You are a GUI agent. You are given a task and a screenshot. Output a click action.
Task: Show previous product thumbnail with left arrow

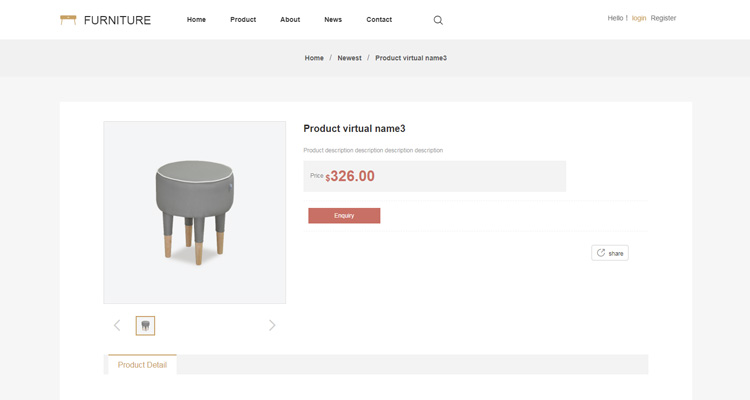tap(117, 325)
